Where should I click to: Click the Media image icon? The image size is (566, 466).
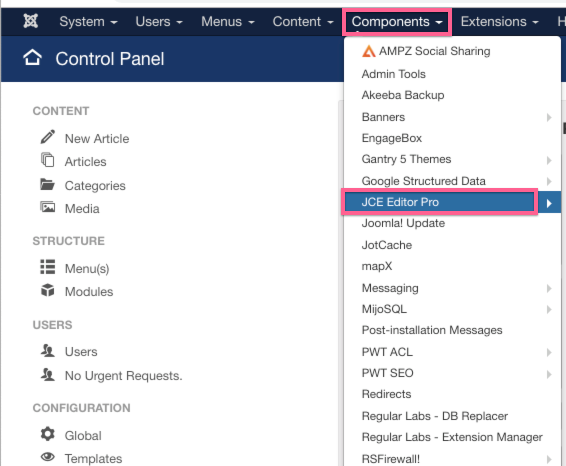point(48,207)
